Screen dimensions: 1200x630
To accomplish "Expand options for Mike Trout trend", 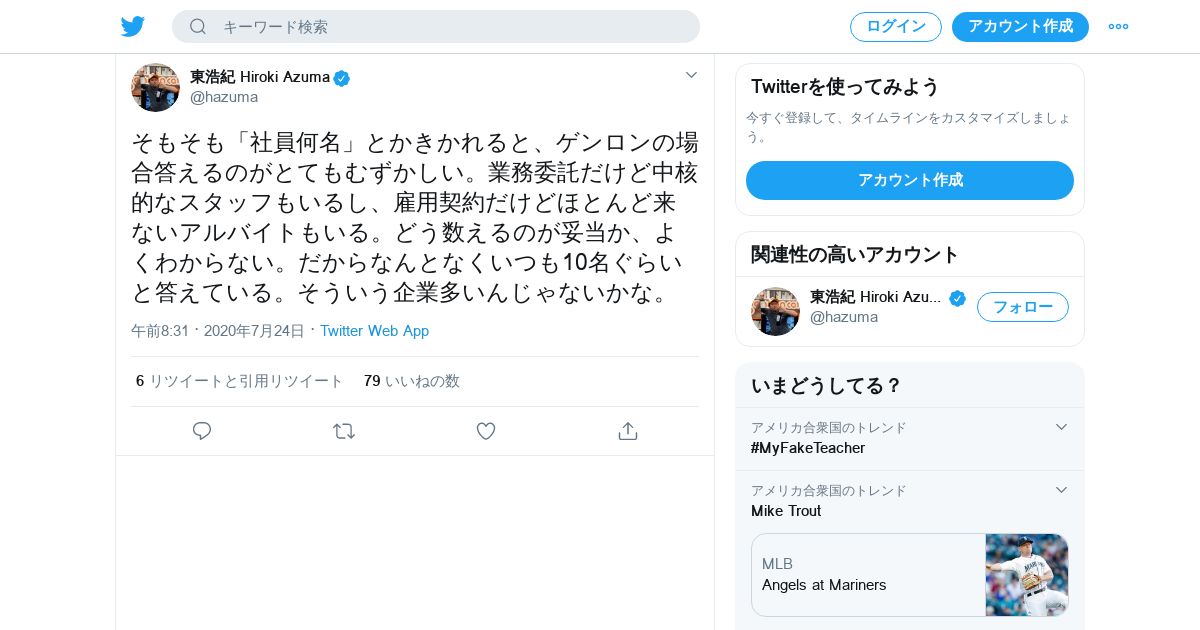I will 1062,490.
